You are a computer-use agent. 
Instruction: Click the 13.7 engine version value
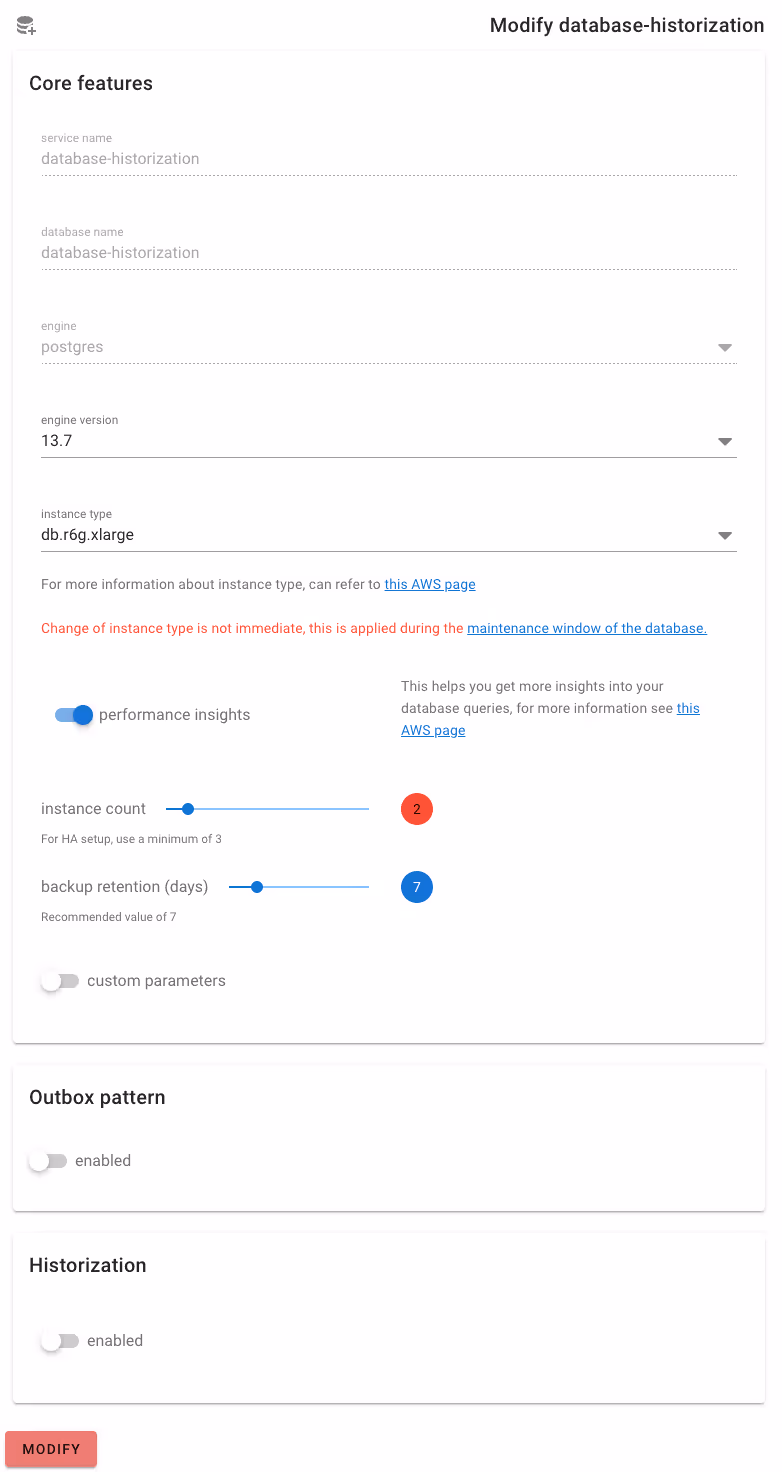(56, 441)
